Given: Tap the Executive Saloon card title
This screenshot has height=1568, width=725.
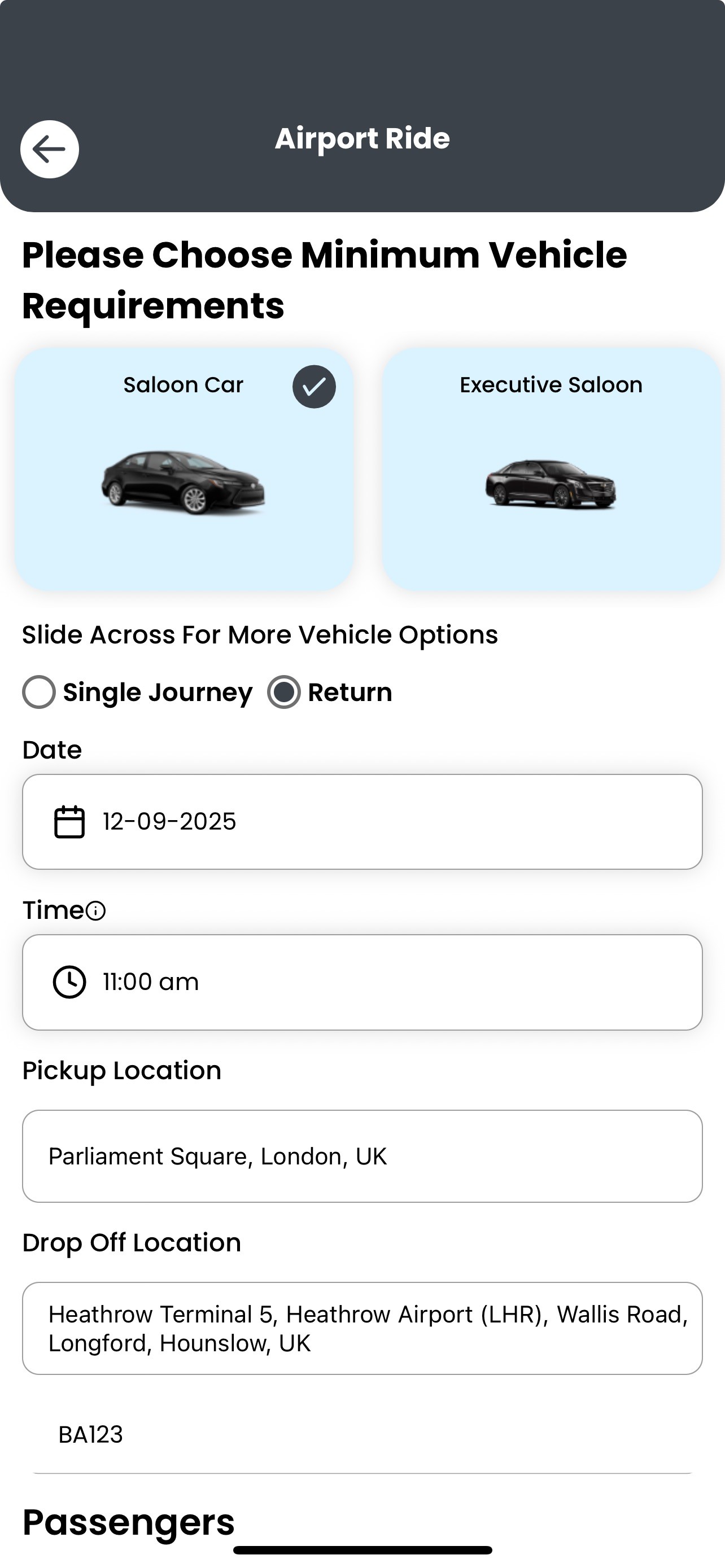Looking at the screenshot, I should click(x=551, y=385).
